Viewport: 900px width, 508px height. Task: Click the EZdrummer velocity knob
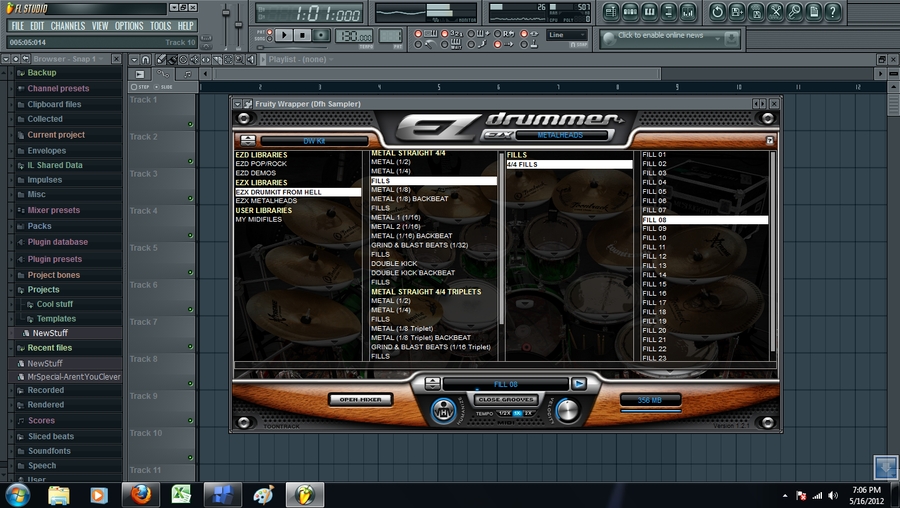[x=568, y=410]
